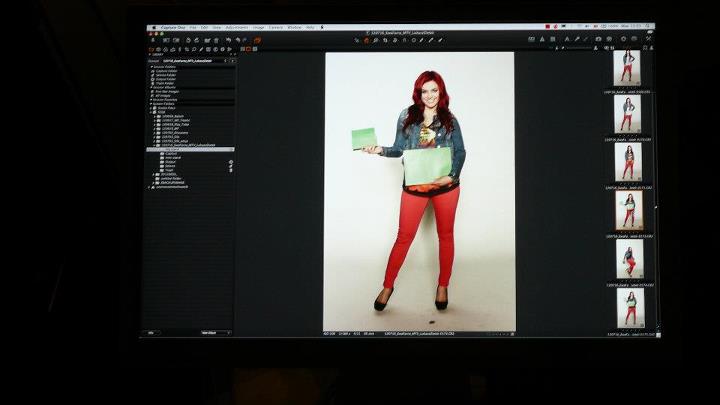Click the trash icon in the top toolbar
Screen dimensions: 720x405
coord(216,40)
